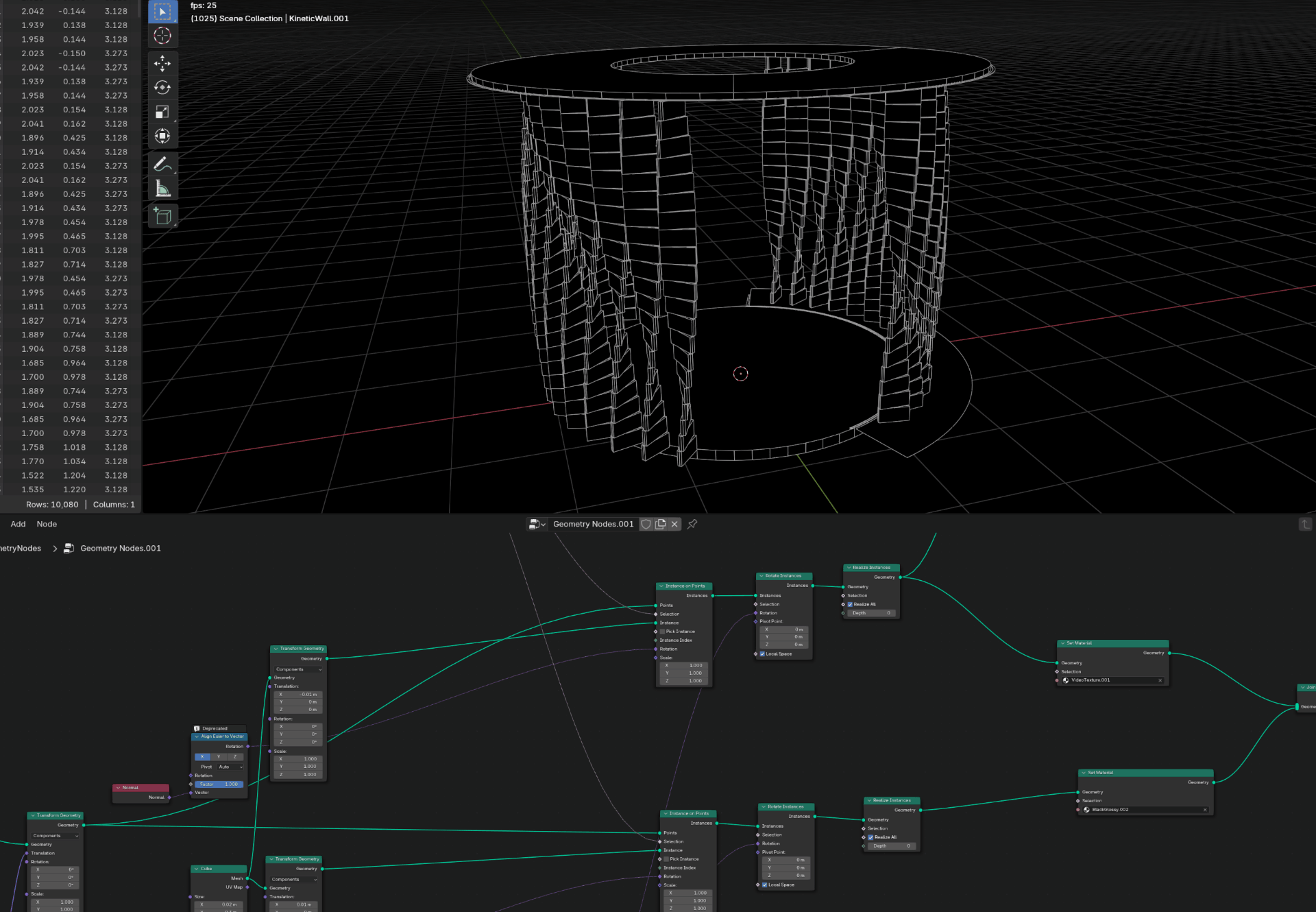1316x912 pixels.
Task: Select the Scale tool
Action: click(x=162, y=112)
